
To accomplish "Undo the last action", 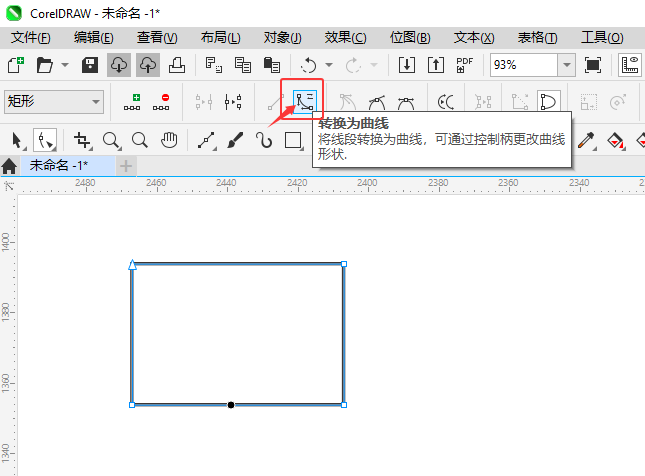I will pyautogui.click(x=309, y=65).
